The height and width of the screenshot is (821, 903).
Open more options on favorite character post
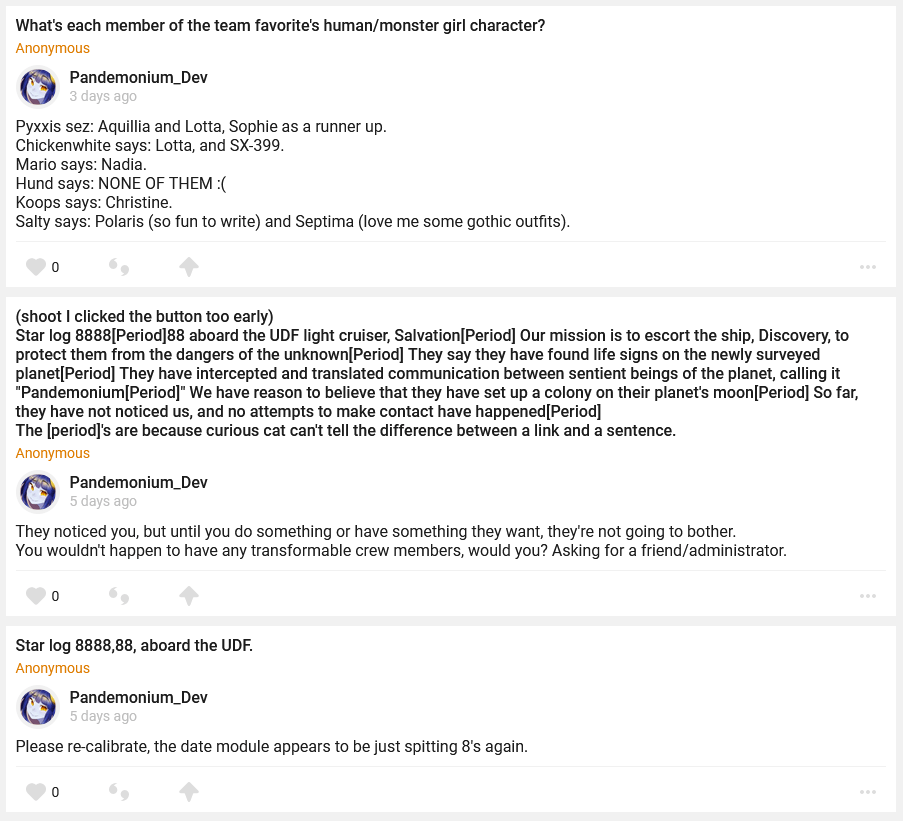click(867, 267)
